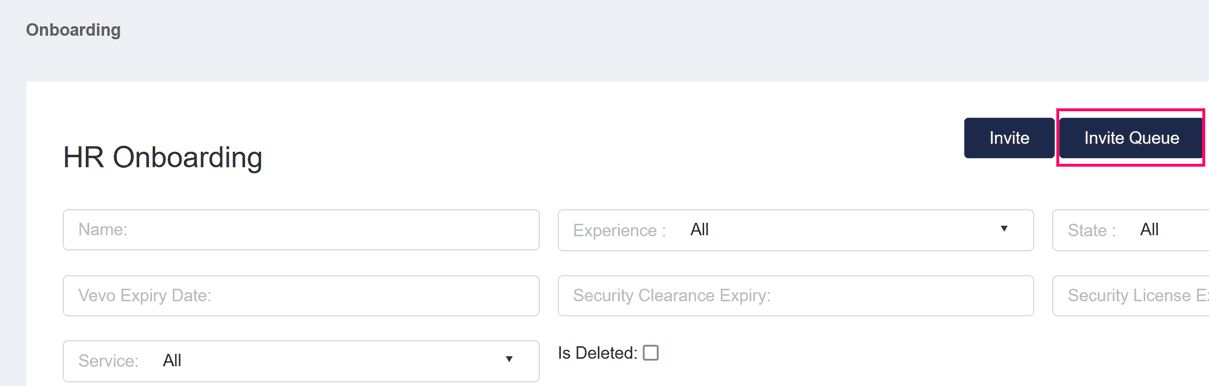Focus the Security License expiry field
The height and width of the screenshot is (386, 1209).
(x=1131, y=296)
